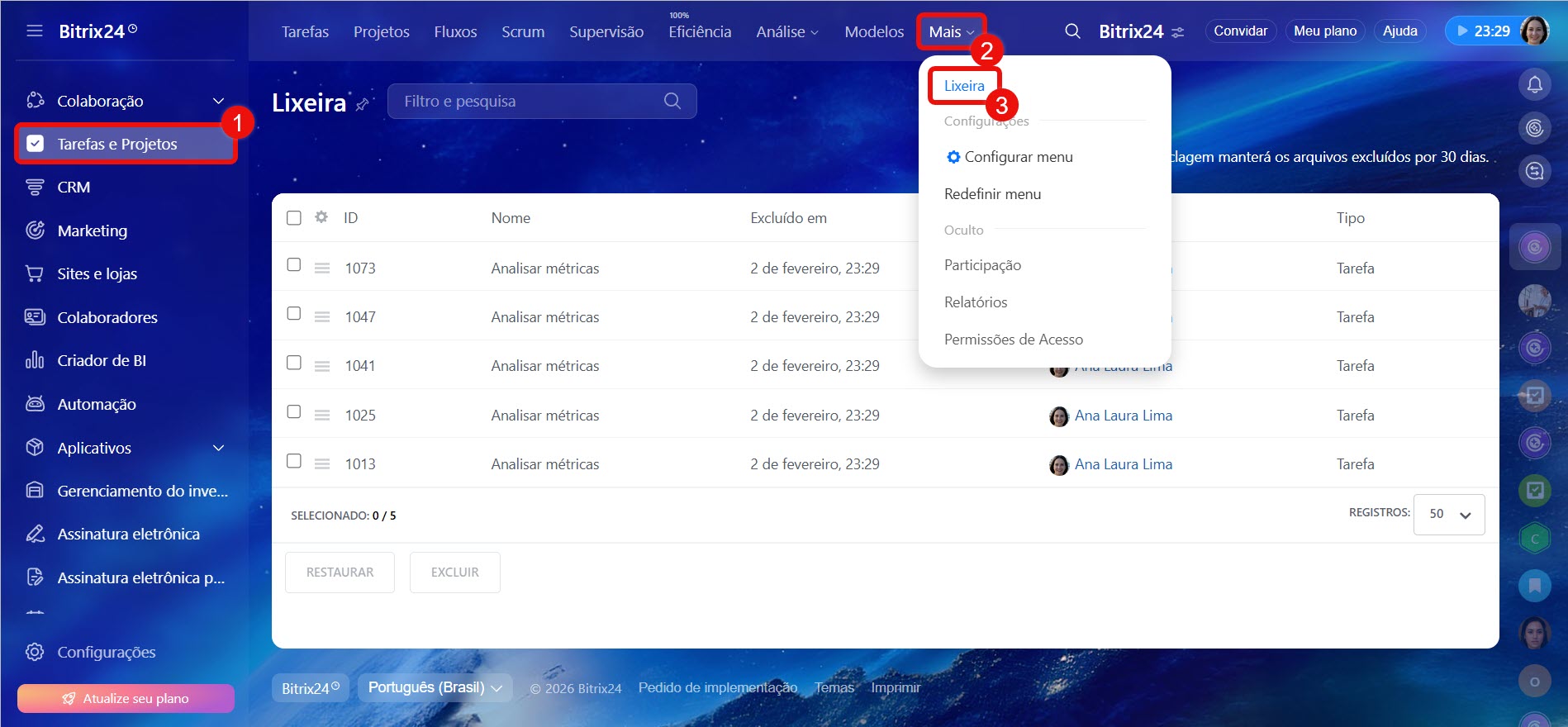Click the Automação sidebar icon
The height and width of the screenshot is (727, 1568).
click(35, 404)
